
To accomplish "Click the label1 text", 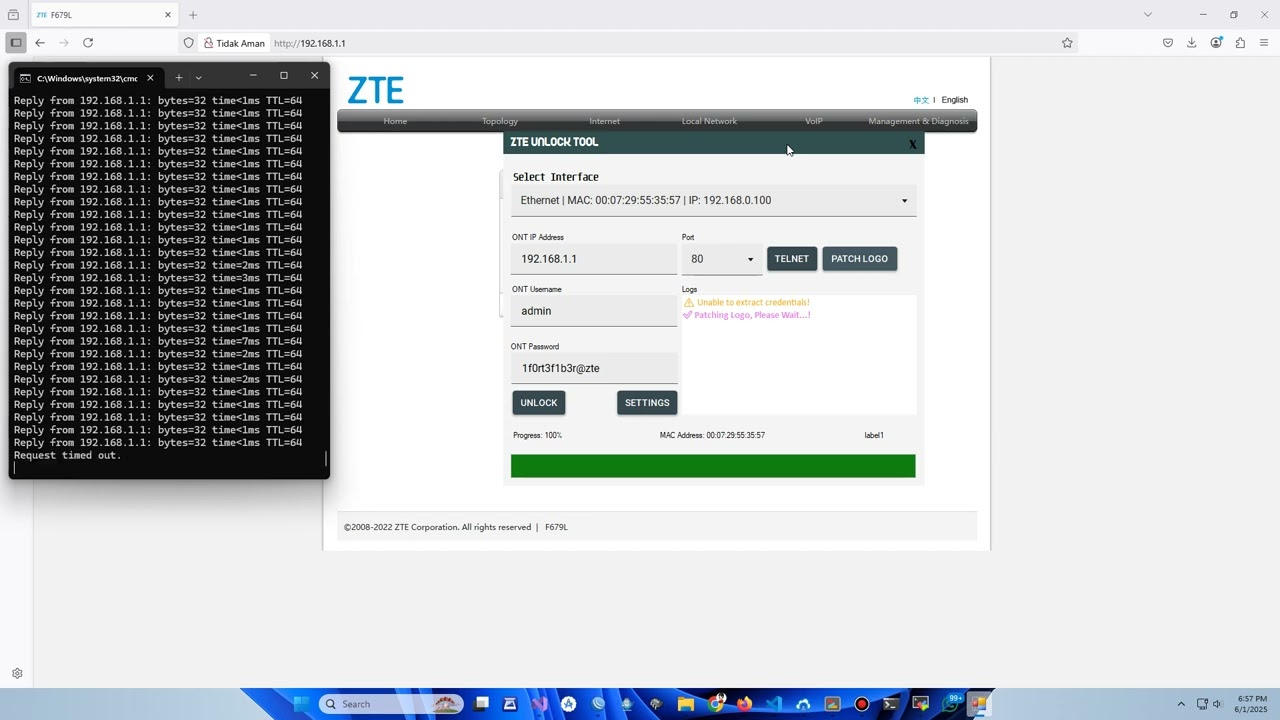I will point(874,436).
